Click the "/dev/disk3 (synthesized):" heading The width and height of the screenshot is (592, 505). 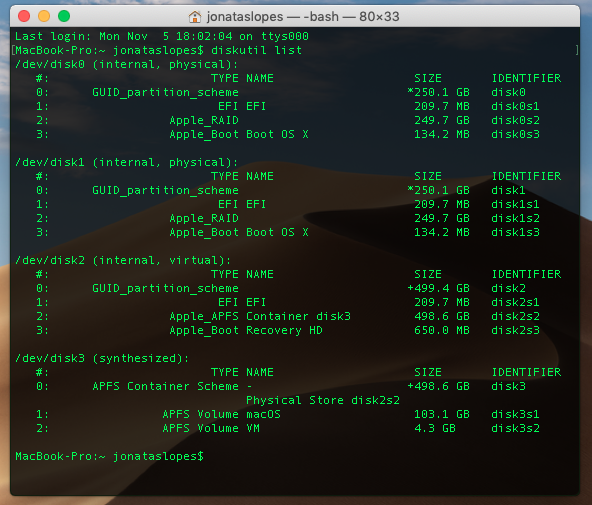click(102, 358)
